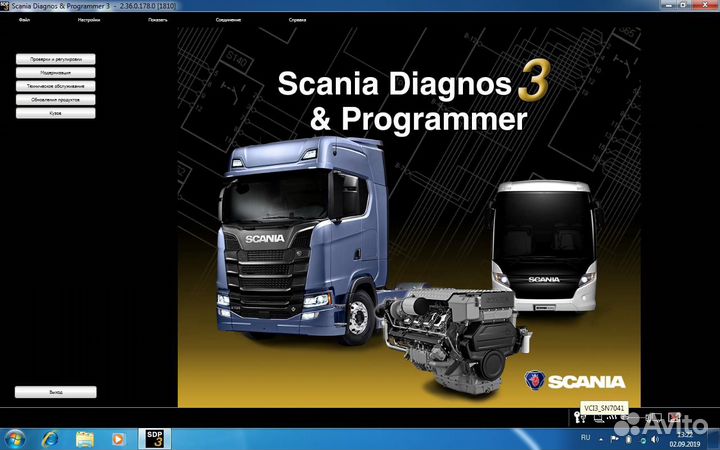Click the volume speaker tray icon
The width and height of the screenshot is (720, 450).
654,439
